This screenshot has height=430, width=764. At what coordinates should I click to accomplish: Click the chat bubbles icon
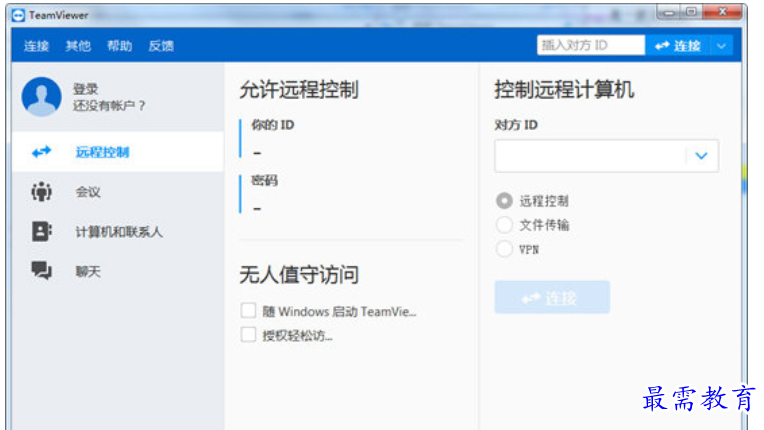41,271
